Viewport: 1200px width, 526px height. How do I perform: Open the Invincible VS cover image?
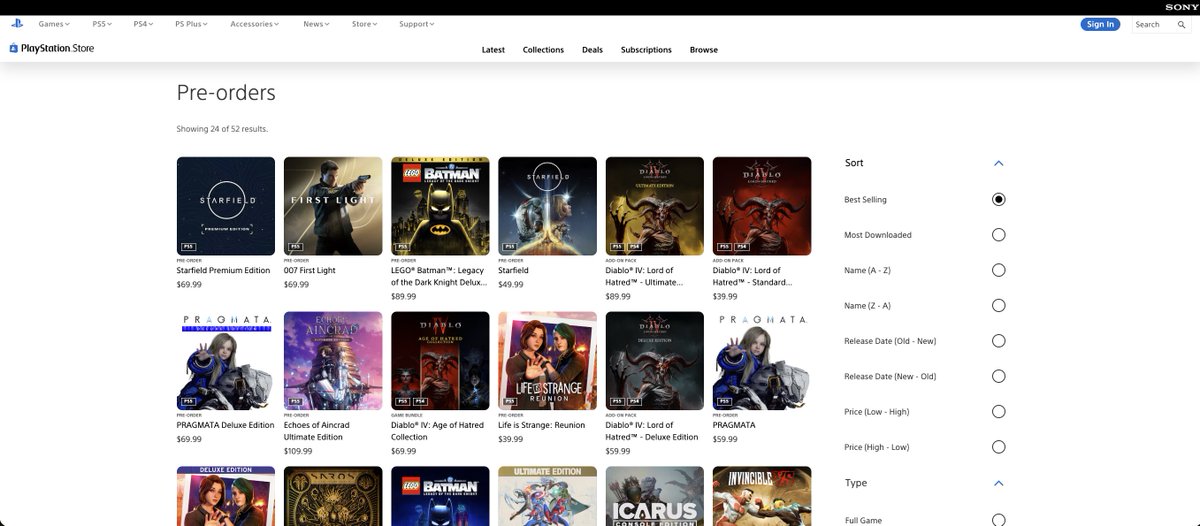click(x=762, y=496)
